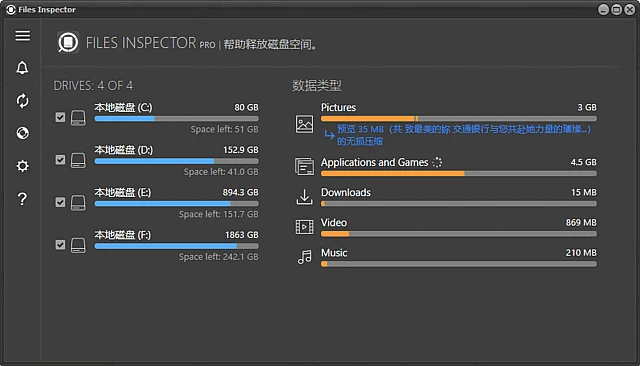The height and width of the screenshot is (366, 640).
Task: Click the PRO label in header
Action: click(x=207, y=45)
